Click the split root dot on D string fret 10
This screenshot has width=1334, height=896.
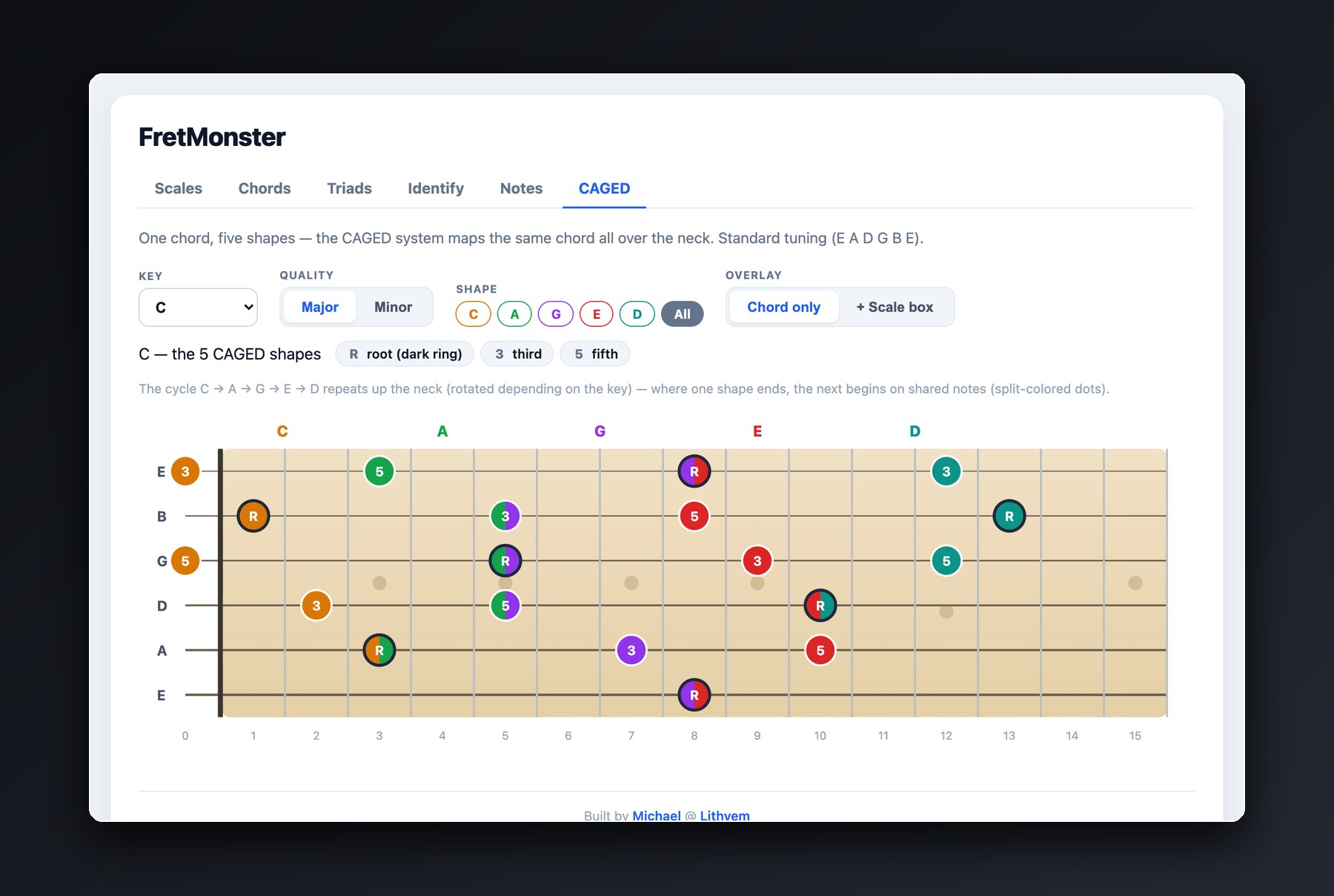(820, 605)
